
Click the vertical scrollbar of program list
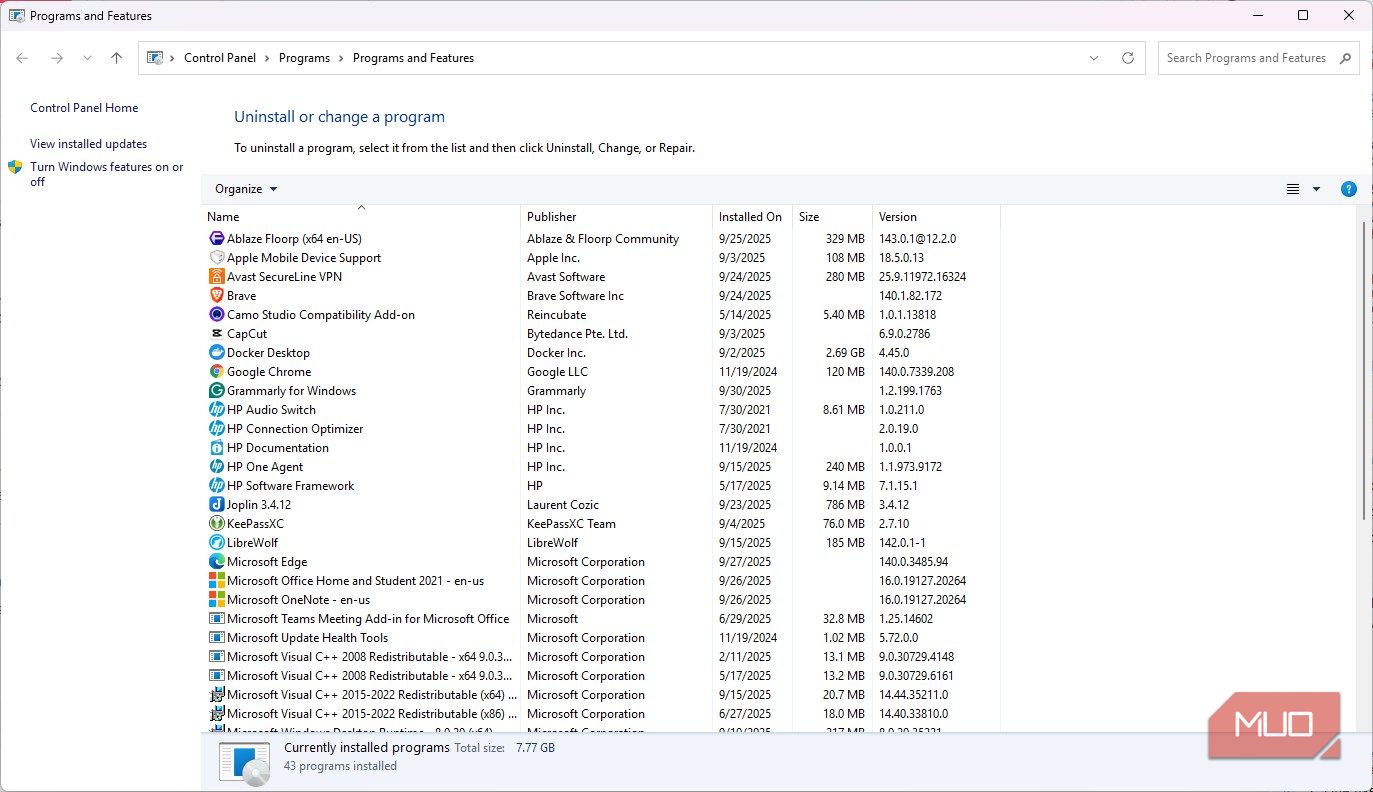click(1365, 370)
